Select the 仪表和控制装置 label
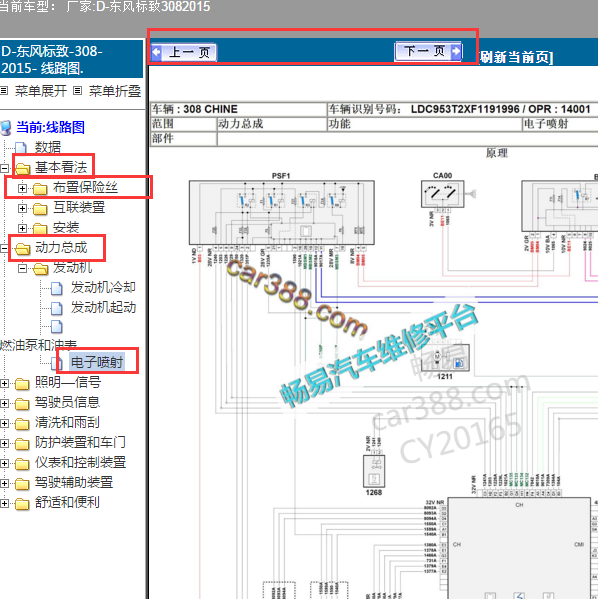This screenshot has width=598, height=599. tap(80, 462)
